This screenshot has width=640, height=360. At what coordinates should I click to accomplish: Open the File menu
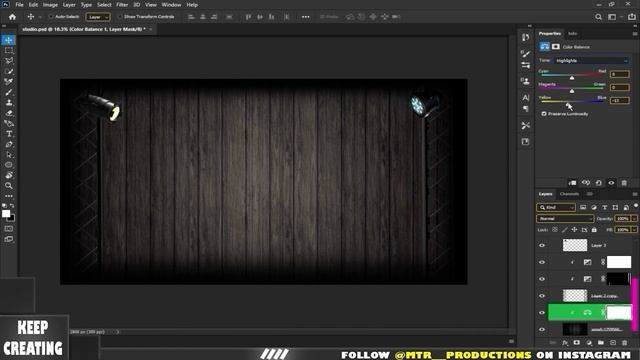tap(19, 5)
